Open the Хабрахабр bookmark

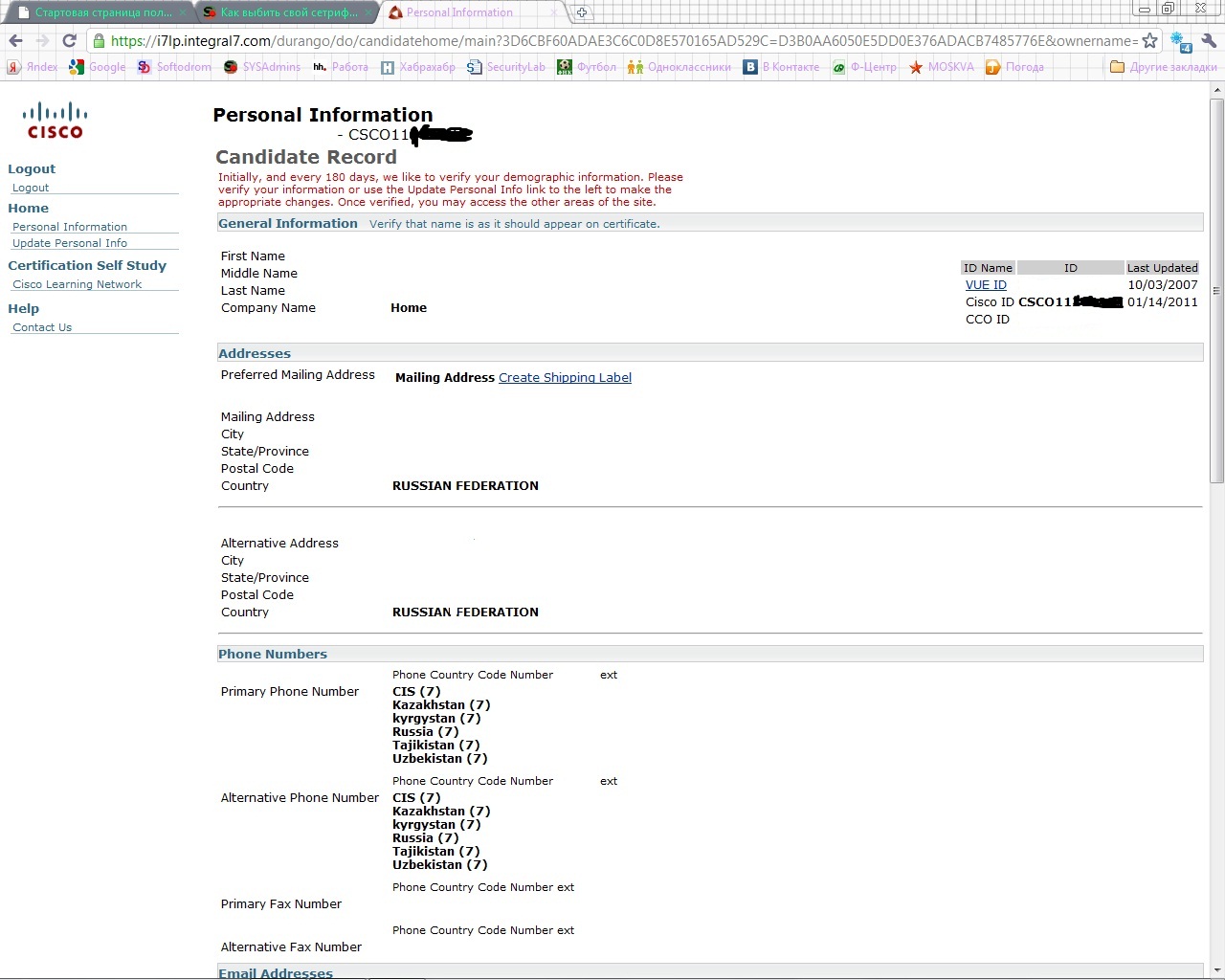(417, 67)
